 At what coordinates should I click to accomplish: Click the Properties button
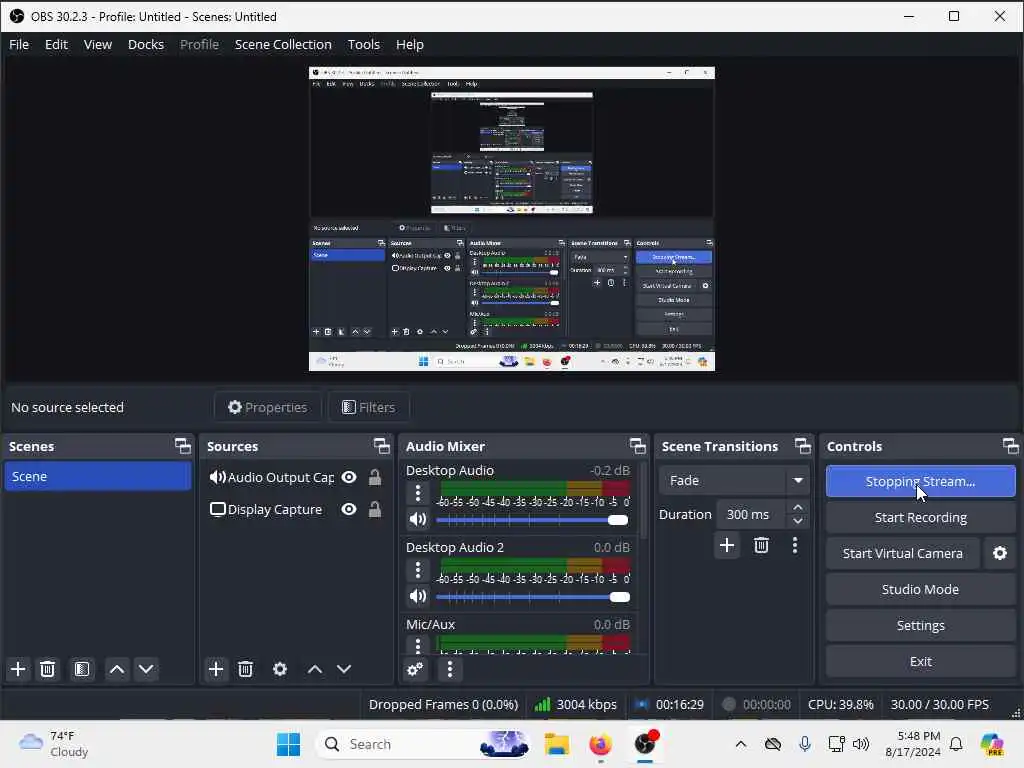point(268,407)
